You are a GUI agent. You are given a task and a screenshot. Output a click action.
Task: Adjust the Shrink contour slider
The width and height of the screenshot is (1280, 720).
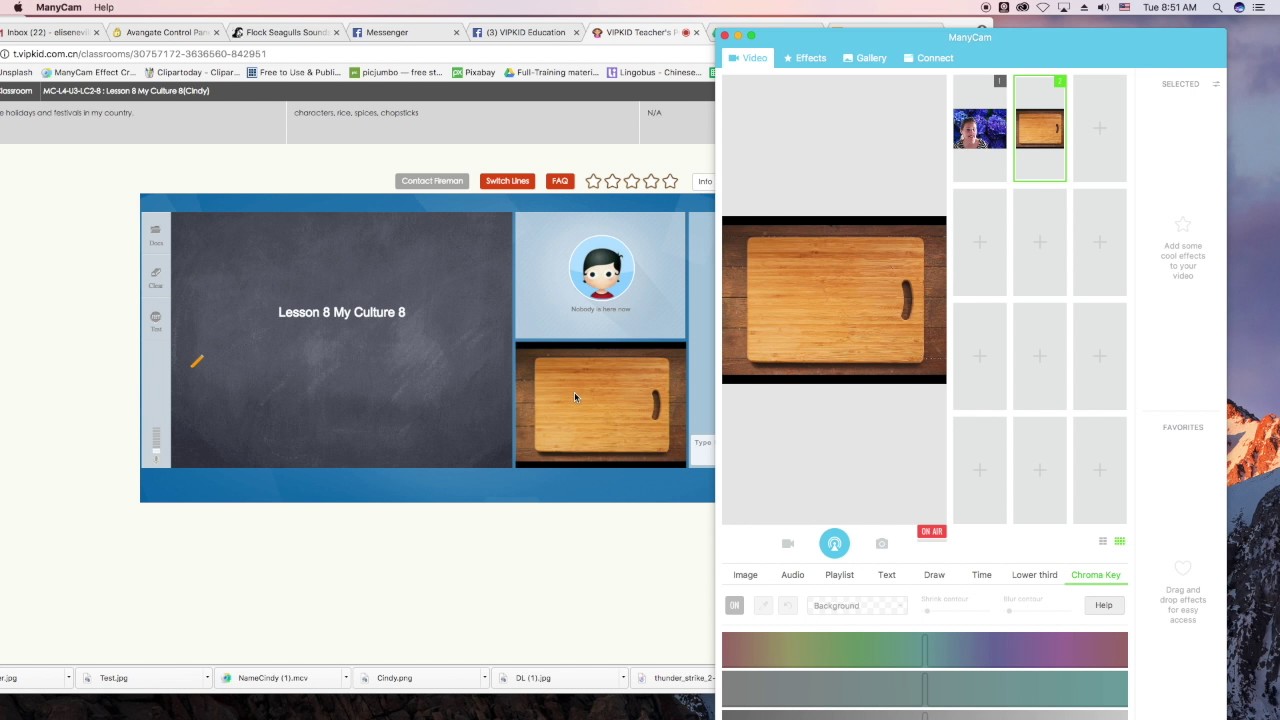point(955,610)
